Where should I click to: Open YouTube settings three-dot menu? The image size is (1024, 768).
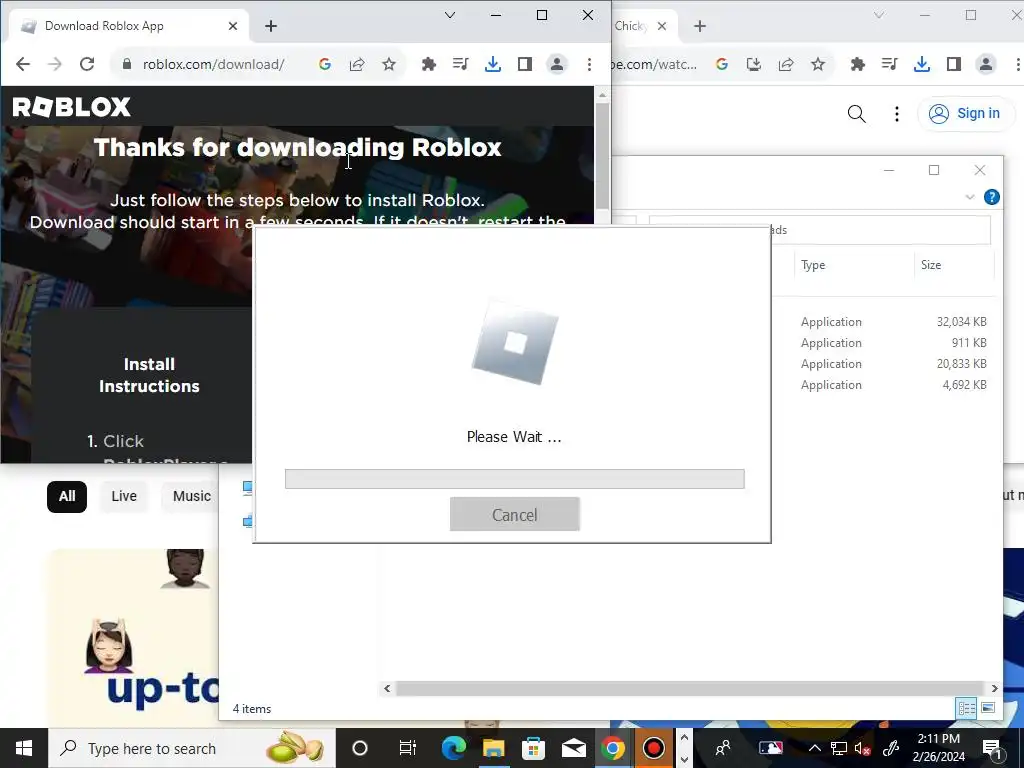pos(897,114)
